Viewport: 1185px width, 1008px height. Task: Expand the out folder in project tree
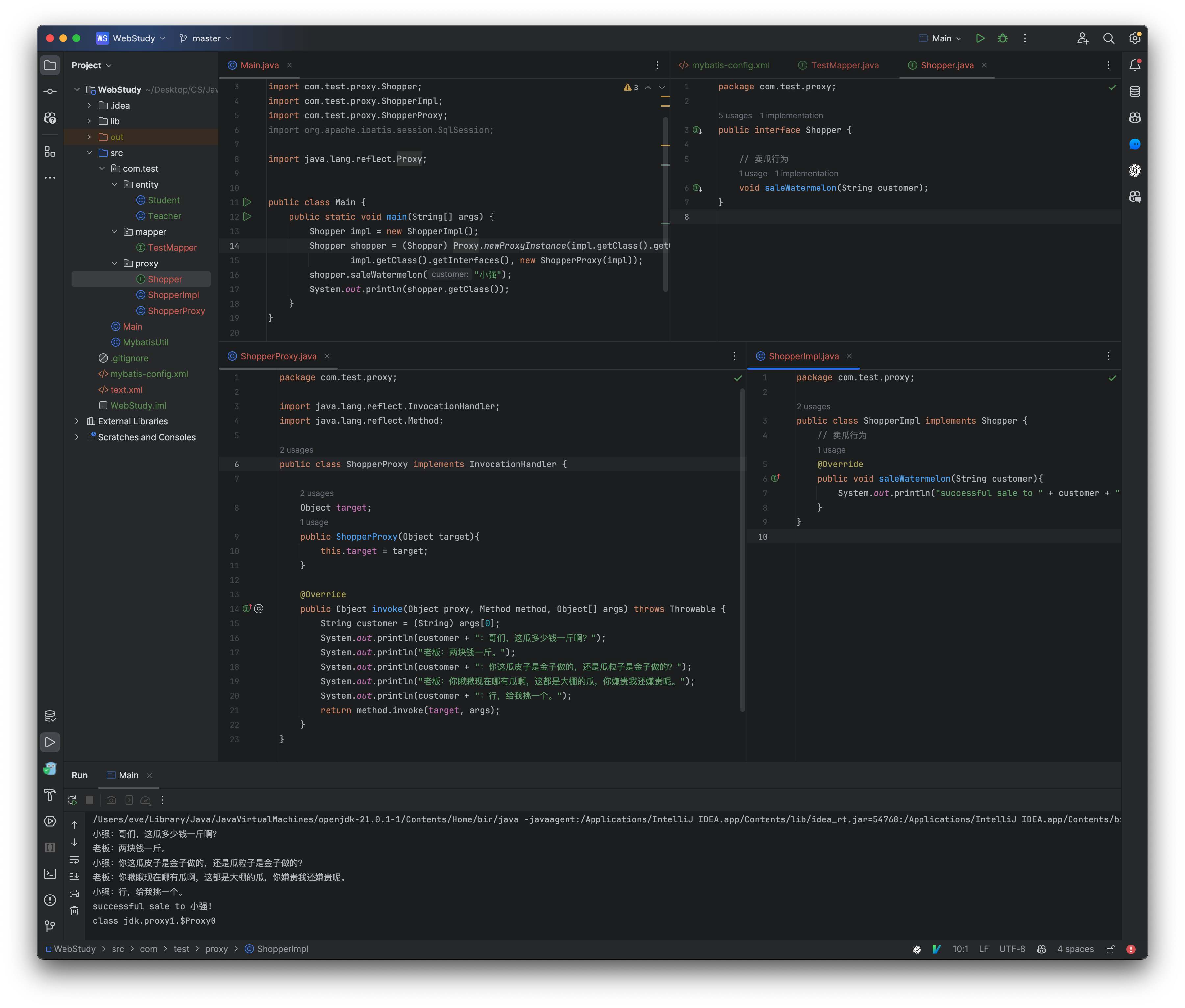point(89,137)
